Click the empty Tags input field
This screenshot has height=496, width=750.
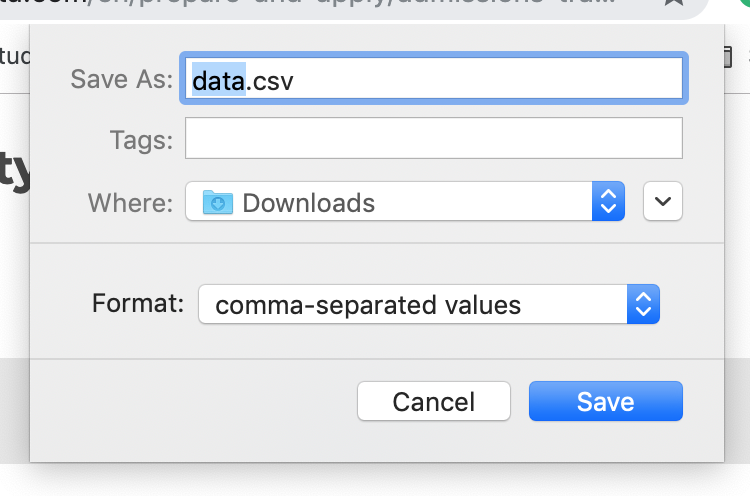point(433,139)
